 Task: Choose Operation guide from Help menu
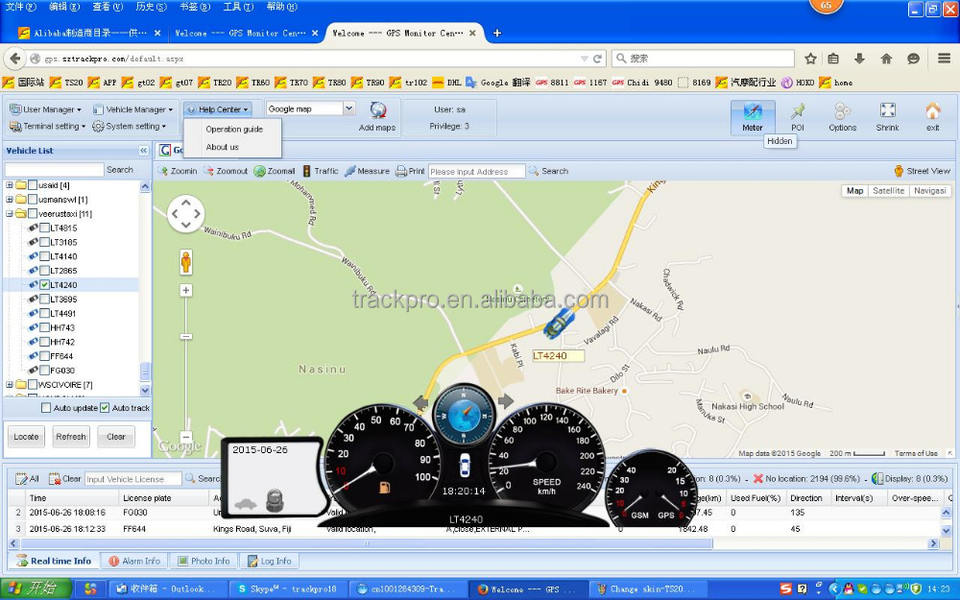click(x=234, y=129)
